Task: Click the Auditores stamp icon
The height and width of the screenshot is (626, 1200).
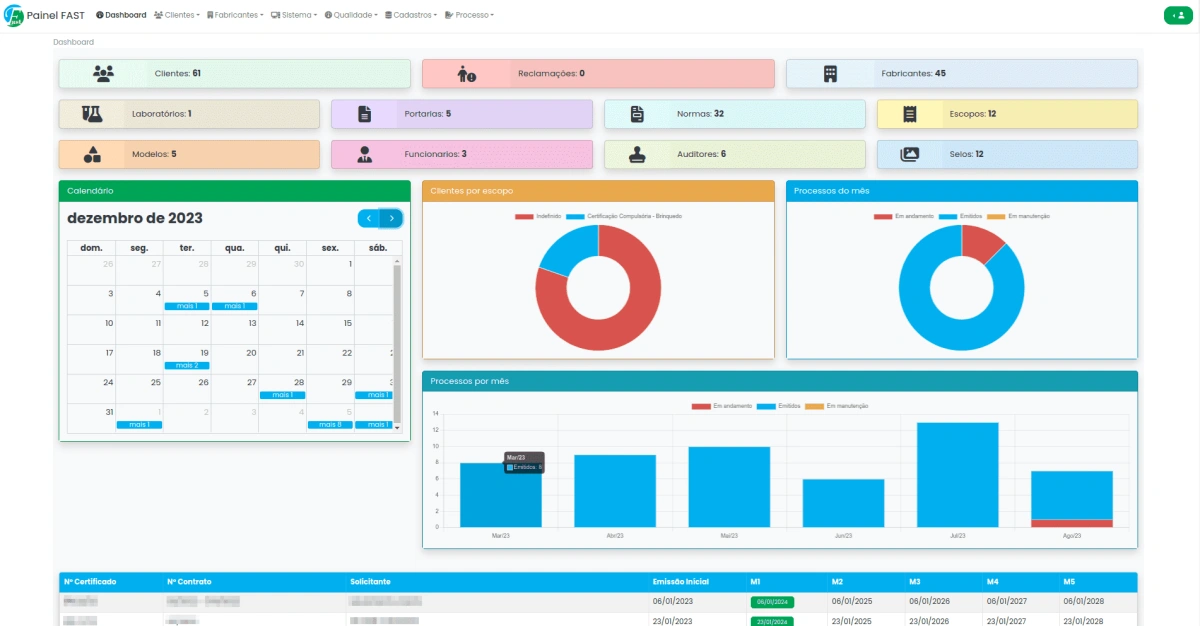Action: (638, 155)
